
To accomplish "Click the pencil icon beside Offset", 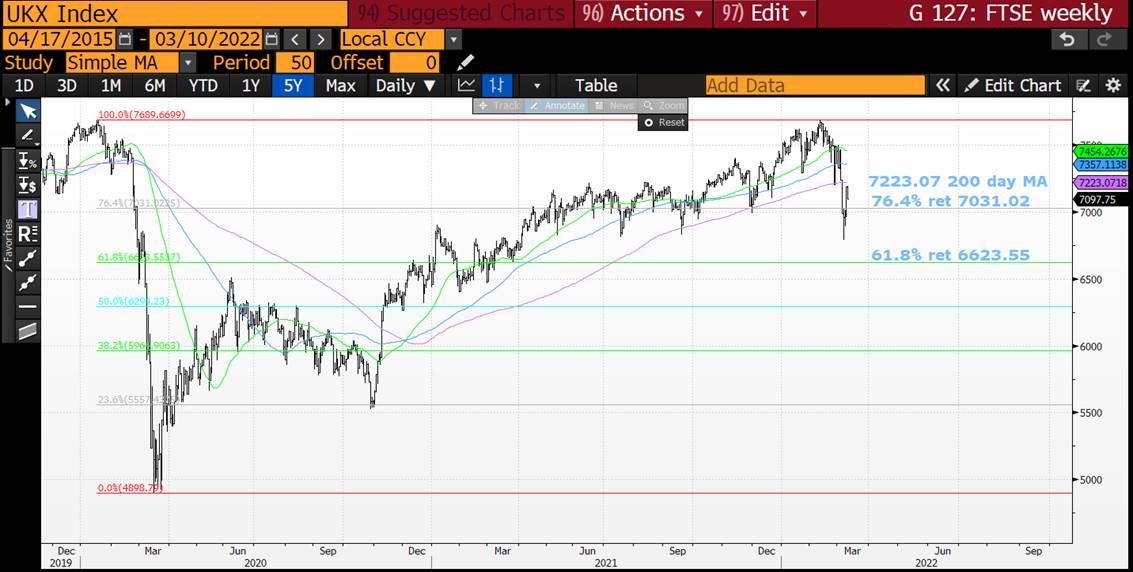I will [465, 63].
